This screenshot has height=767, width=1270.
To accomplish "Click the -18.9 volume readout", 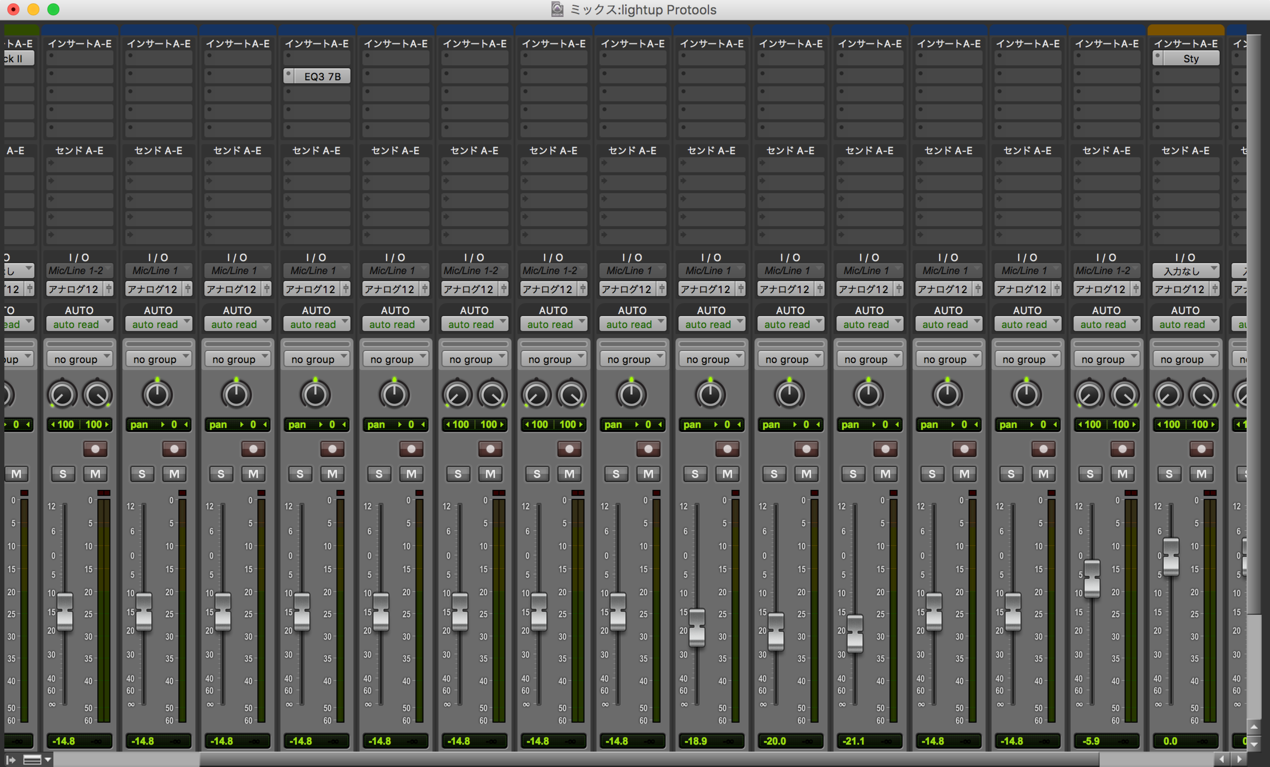I will pyautogui.click(x=711, y=741).
